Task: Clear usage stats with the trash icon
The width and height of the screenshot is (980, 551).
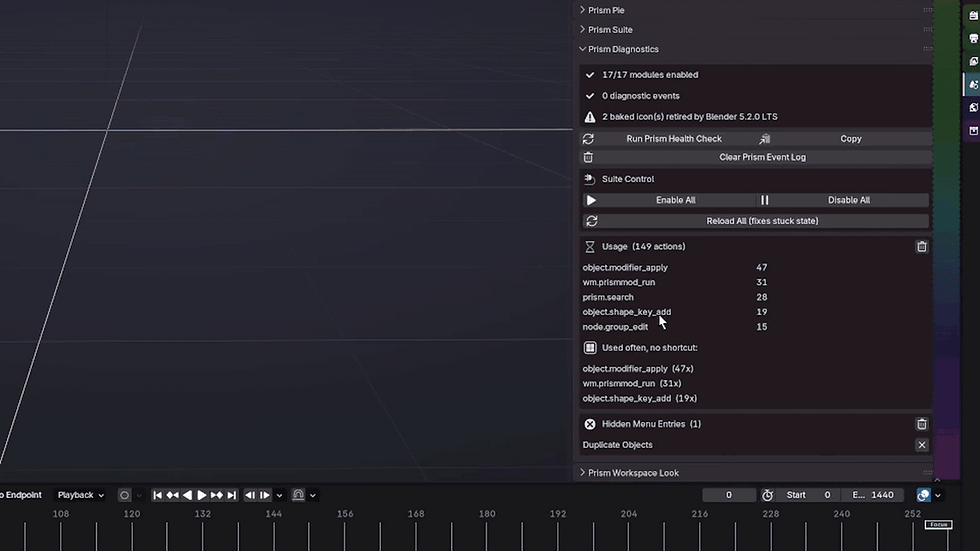Action: 922,247
